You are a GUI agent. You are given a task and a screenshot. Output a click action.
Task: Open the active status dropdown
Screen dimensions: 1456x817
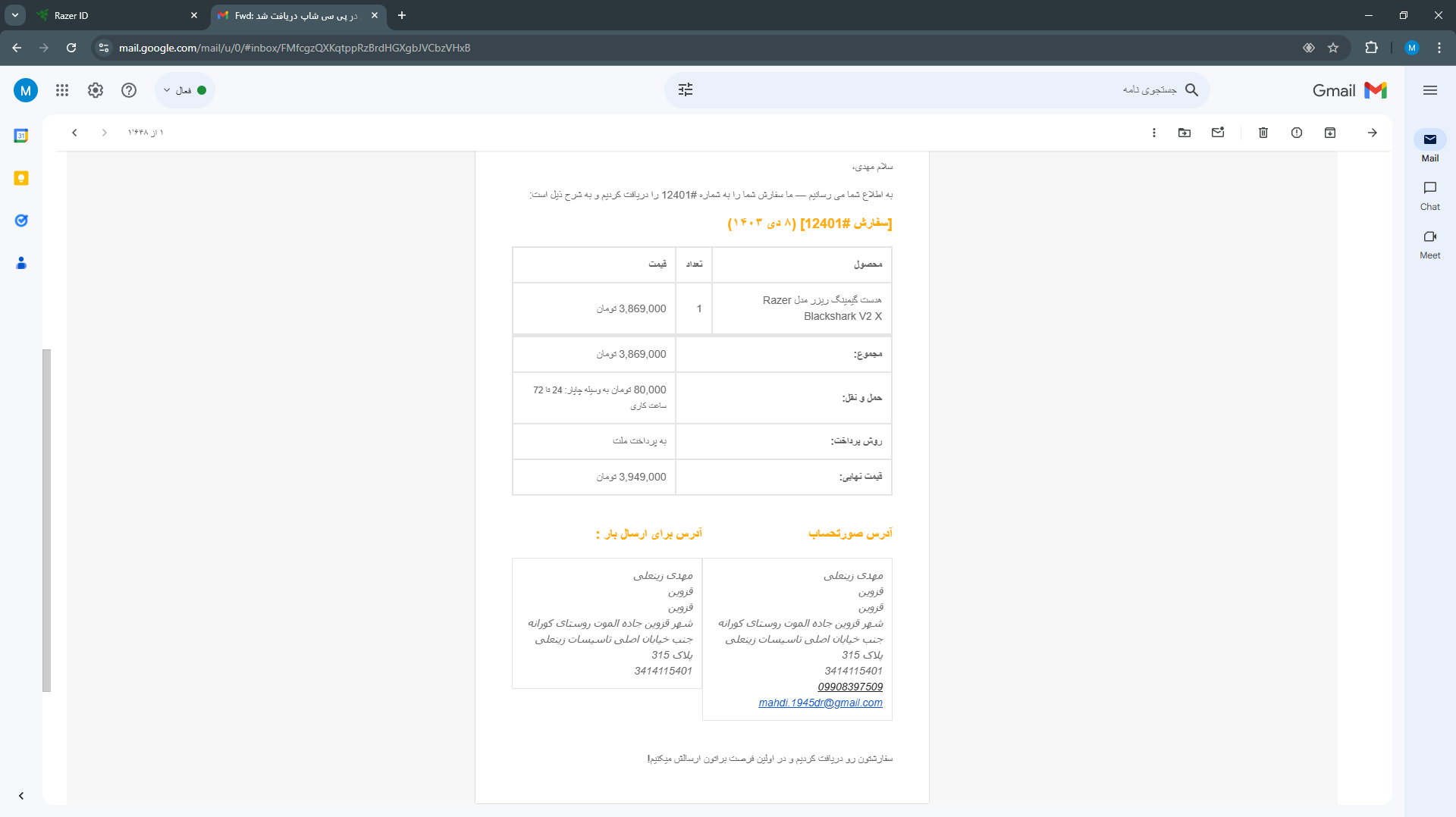click(185, 90)
